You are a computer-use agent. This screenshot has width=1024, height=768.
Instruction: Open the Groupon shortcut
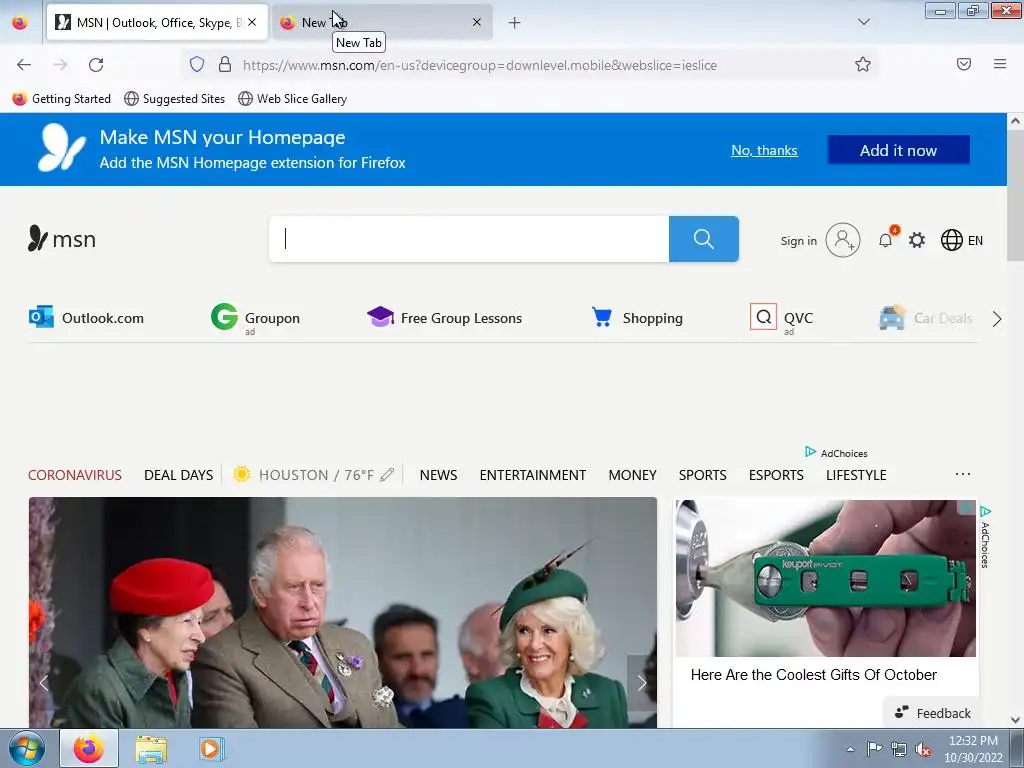click(x=255, y=318)
